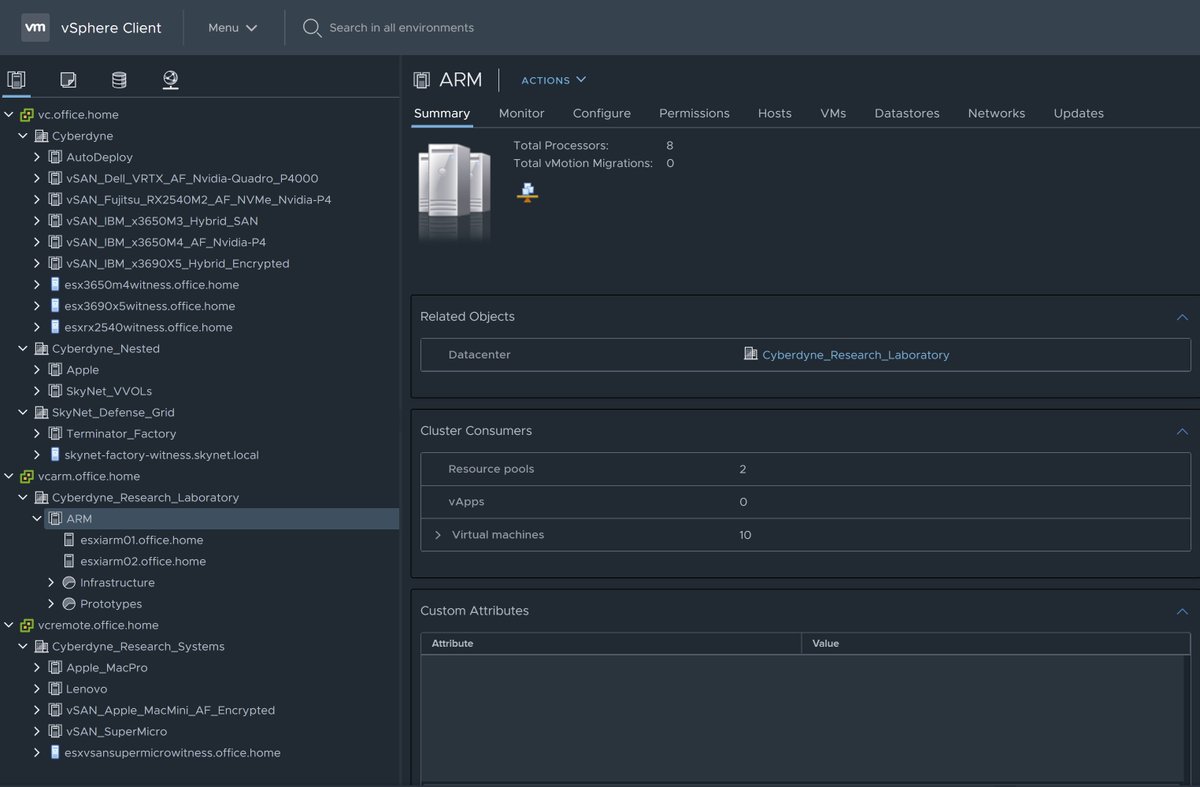Expand the Prototypes resource pool node

51,604
